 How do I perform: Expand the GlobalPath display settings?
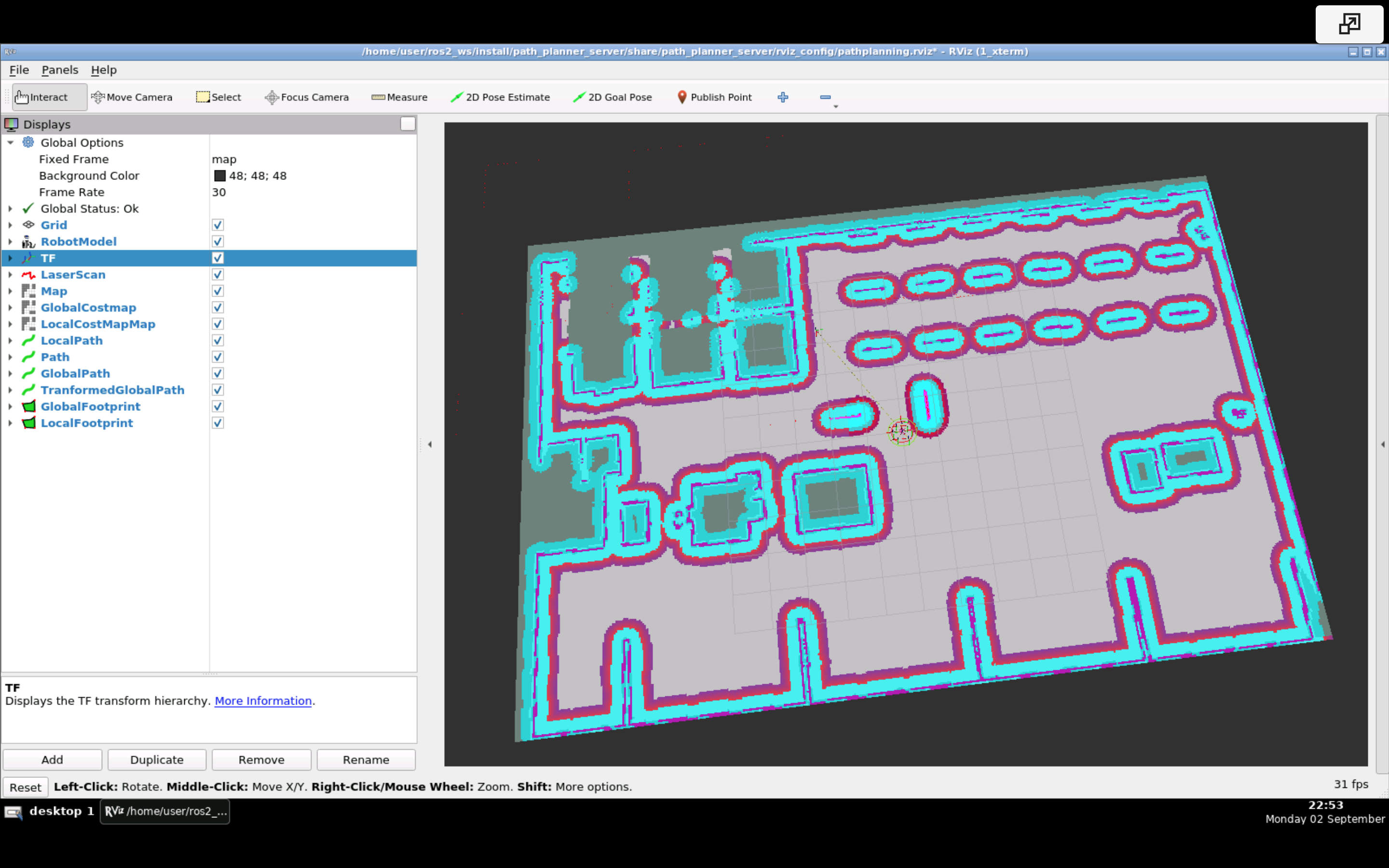click(x=9, y=373)
